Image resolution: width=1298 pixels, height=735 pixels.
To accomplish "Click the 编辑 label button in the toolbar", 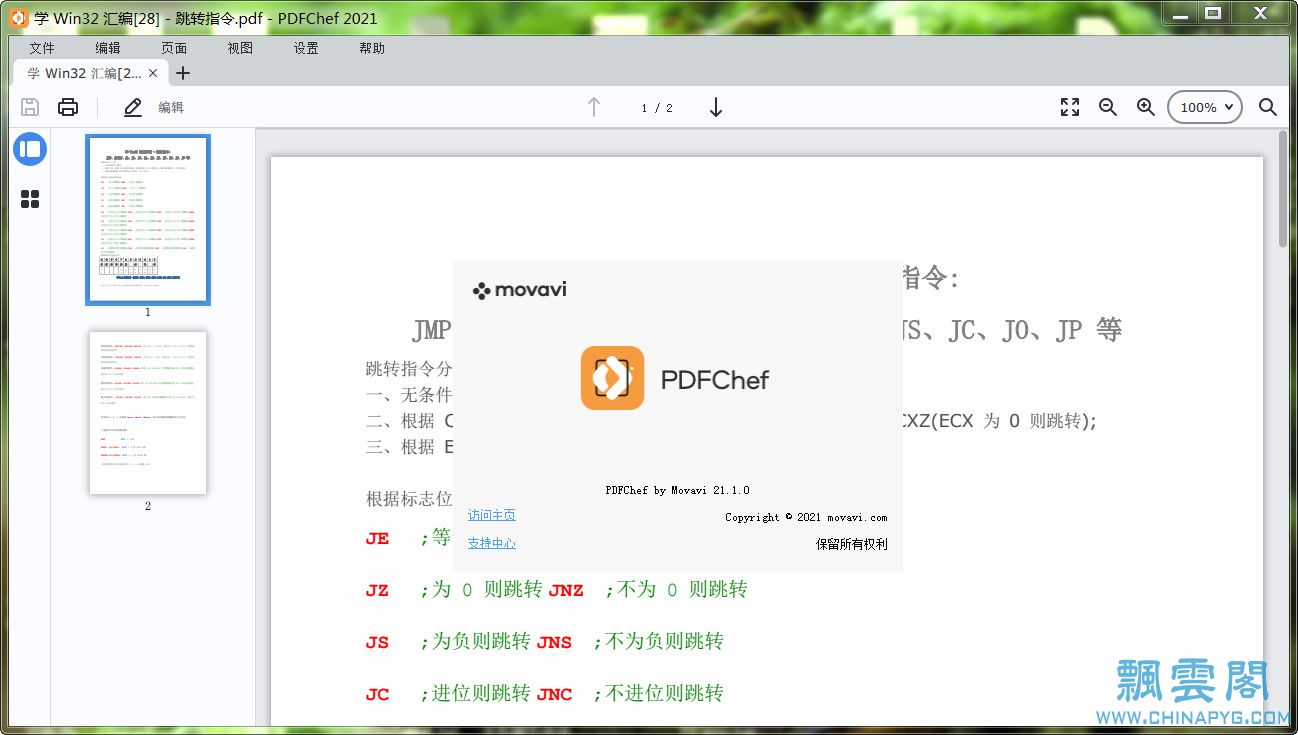I will (x=171, y=107).
